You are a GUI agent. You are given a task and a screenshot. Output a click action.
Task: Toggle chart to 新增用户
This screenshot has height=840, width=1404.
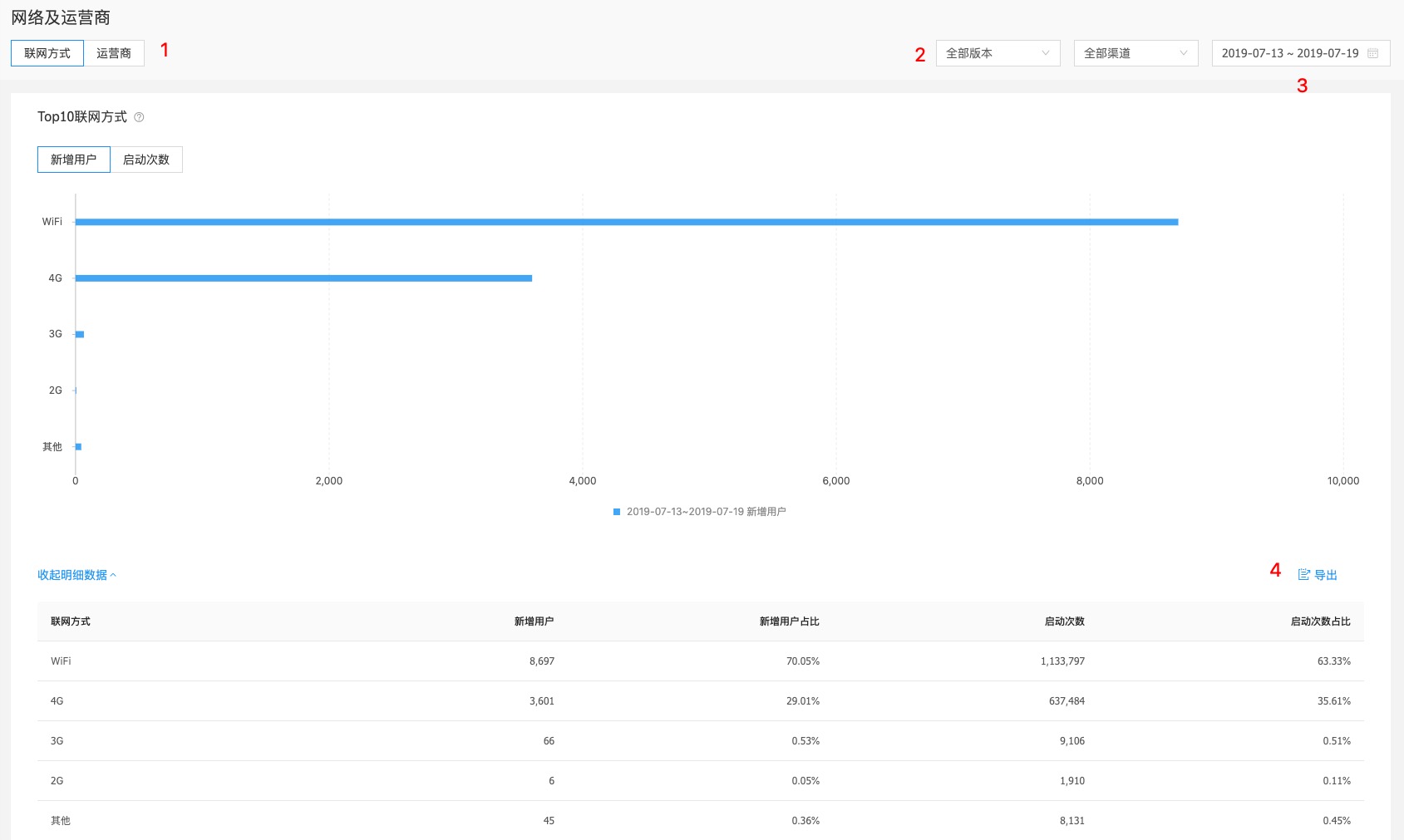[74, 160]
